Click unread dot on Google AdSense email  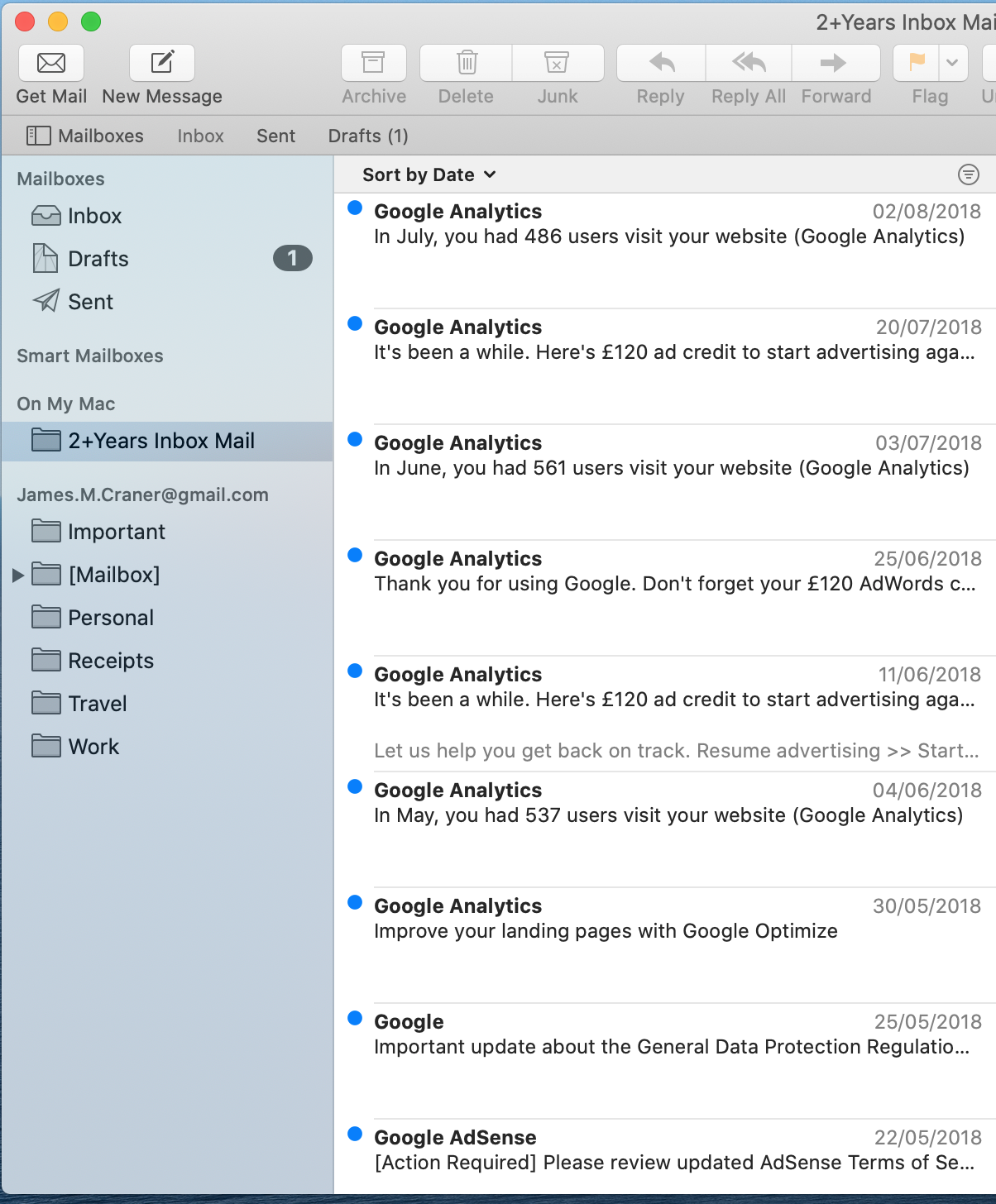(355, 1134)
